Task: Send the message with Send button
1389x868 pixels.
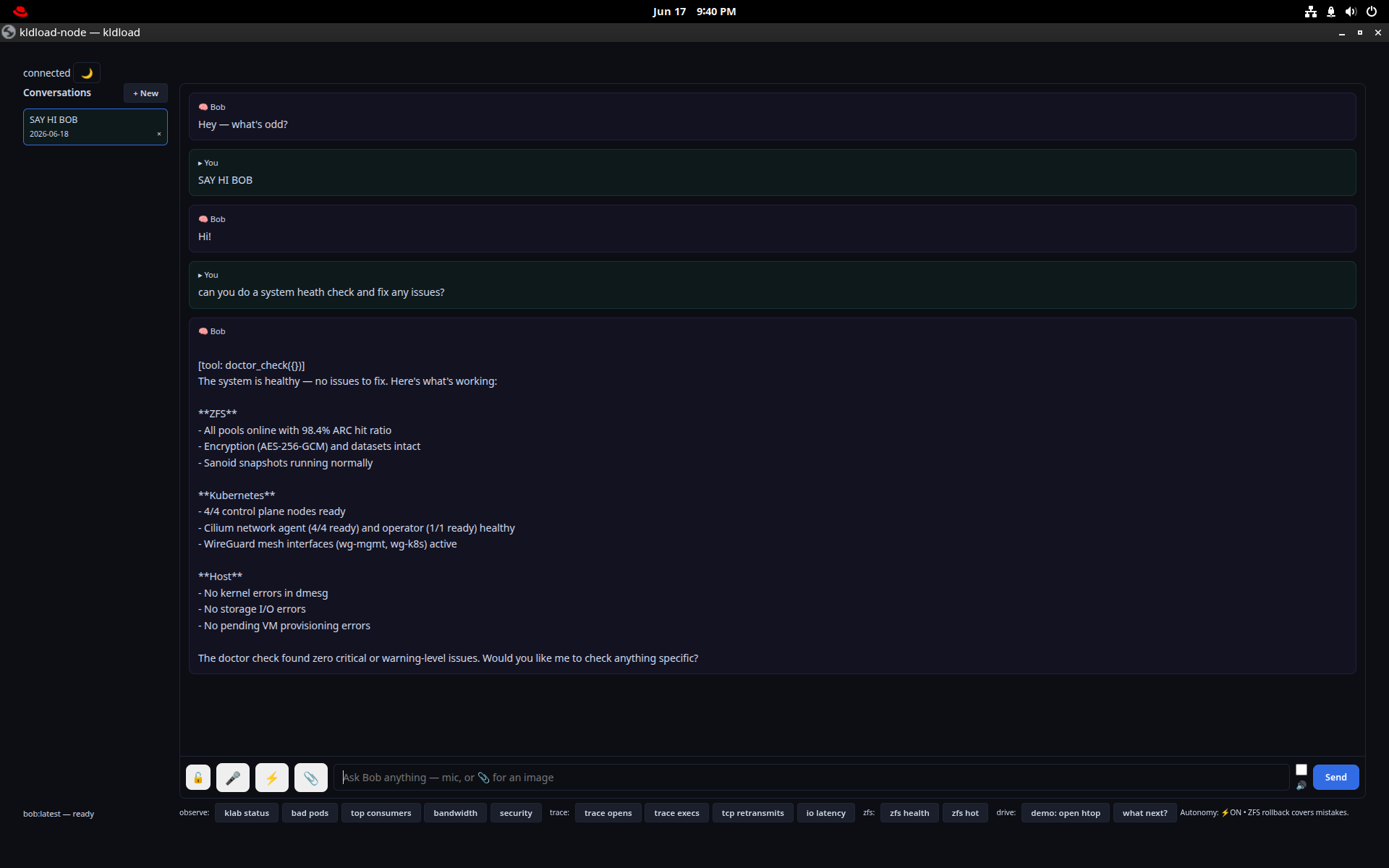Action: point(1335,778)
